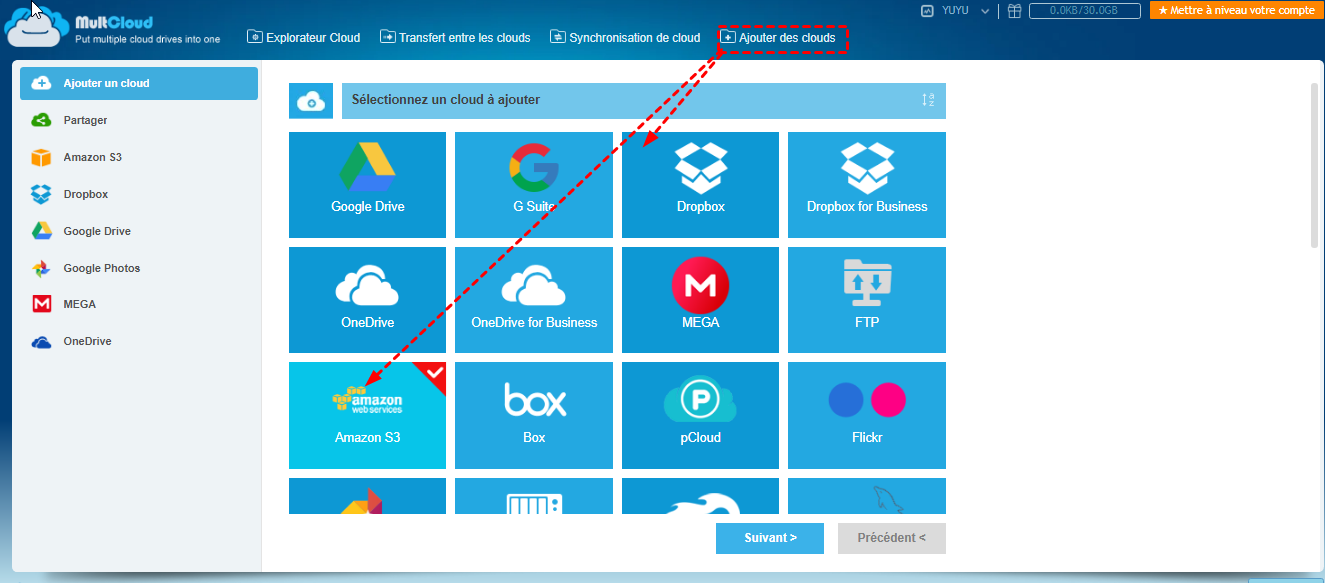Screen dimensions: 1325x583
Task: Choose the Flickr tile
Action: tap(867, 415)
